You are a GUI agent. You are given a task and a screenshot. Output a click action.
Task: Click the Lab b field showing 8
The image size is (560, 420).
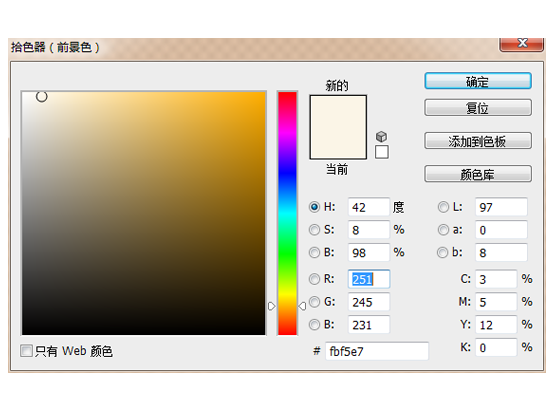tap(501, 252)
